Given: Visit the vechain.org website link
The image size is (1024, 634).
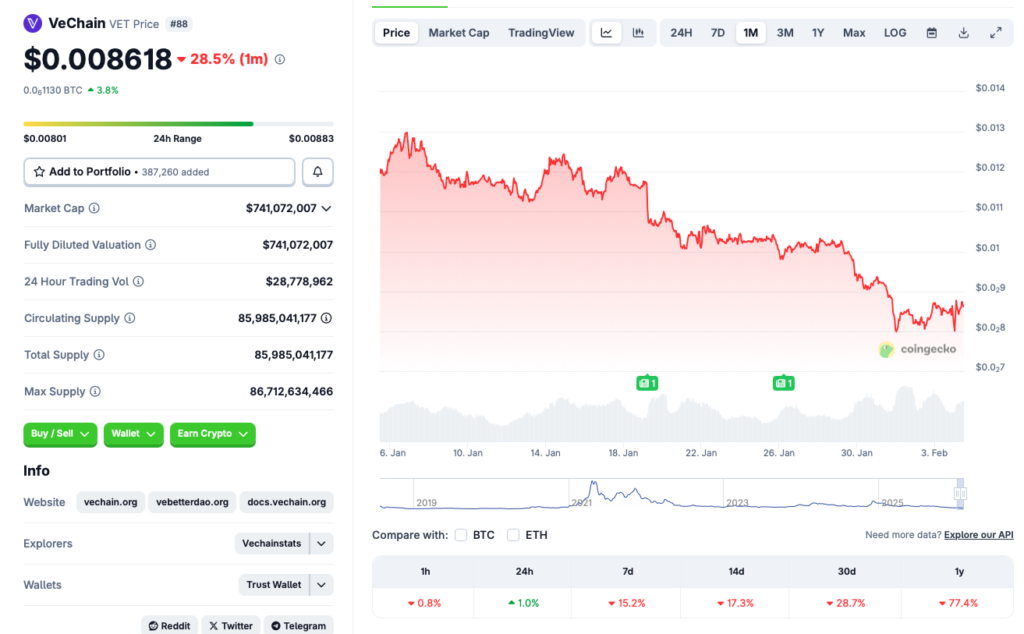Looking at the screenshot, I should [x=110, y=502].
